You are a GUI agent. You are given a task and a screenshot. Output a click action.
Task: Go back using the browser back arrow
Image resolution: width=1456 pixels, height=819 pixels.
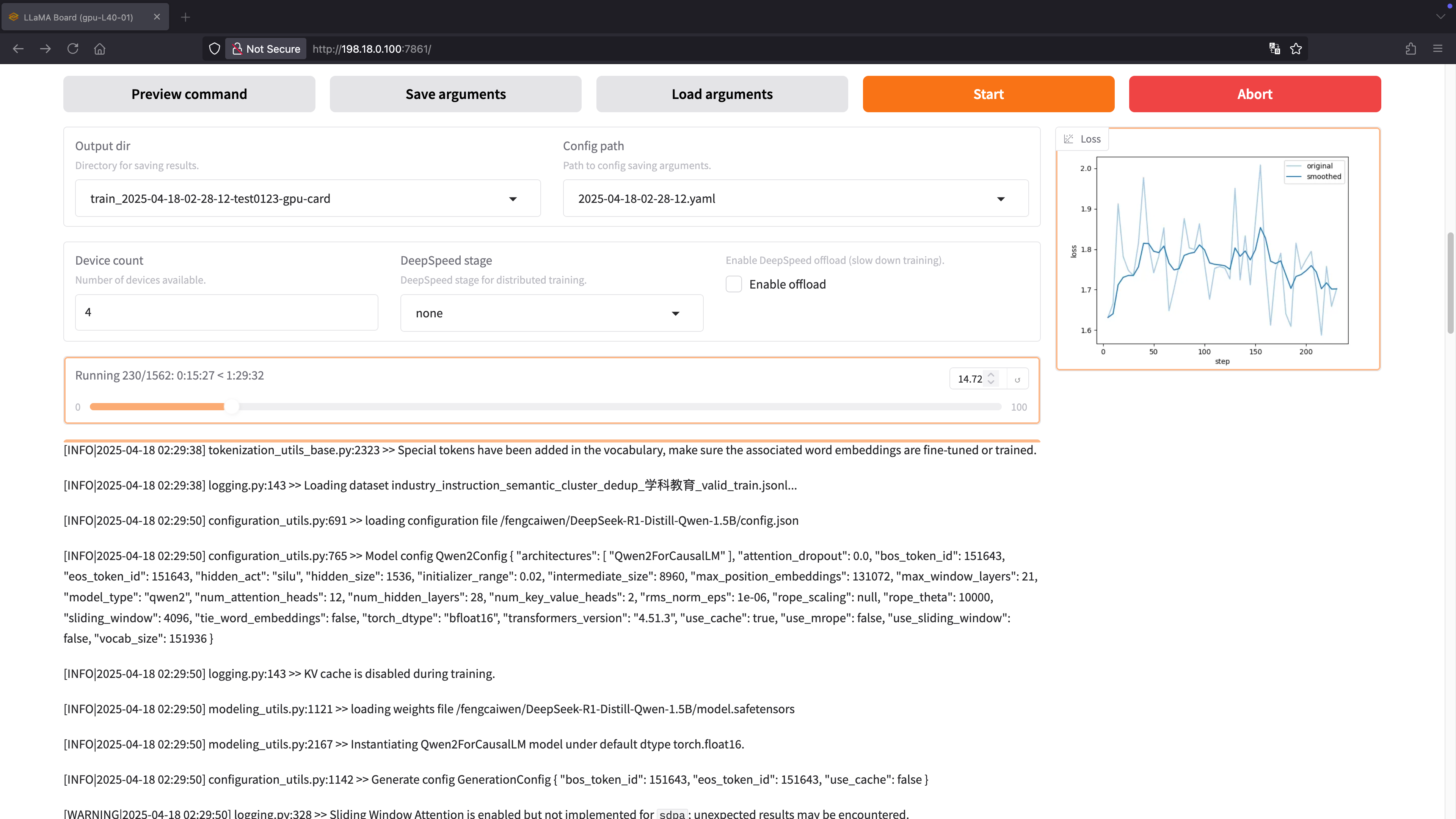(x=18, y=49)
